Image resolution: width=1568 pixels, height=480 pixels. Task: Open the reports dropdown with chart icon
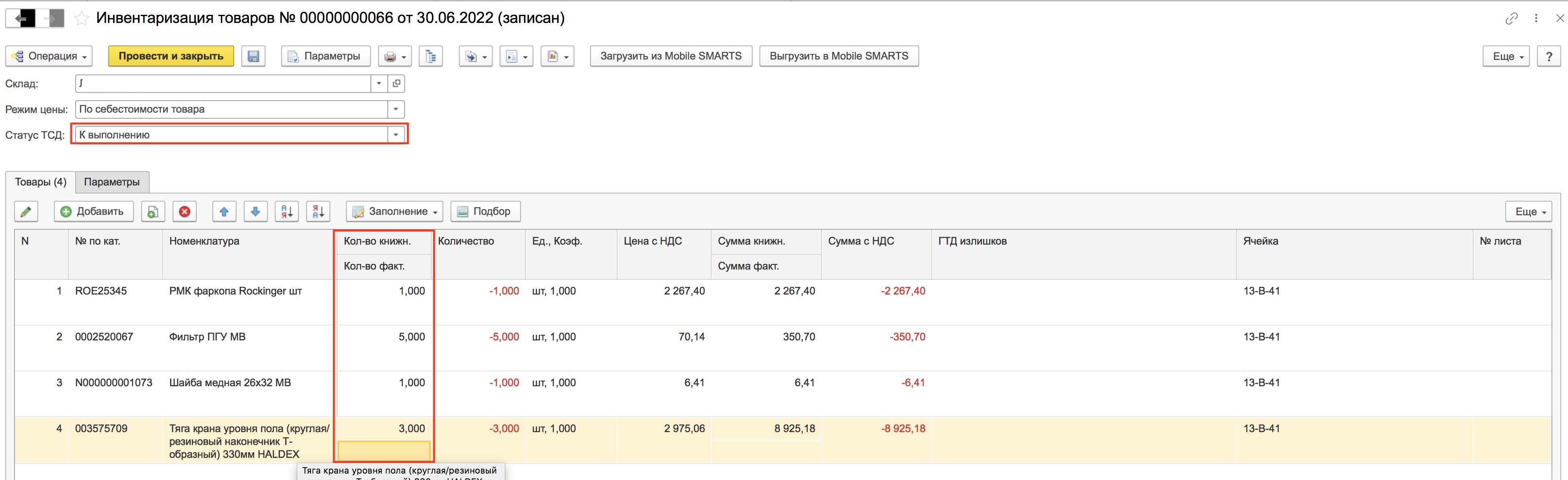pos(557,56)
